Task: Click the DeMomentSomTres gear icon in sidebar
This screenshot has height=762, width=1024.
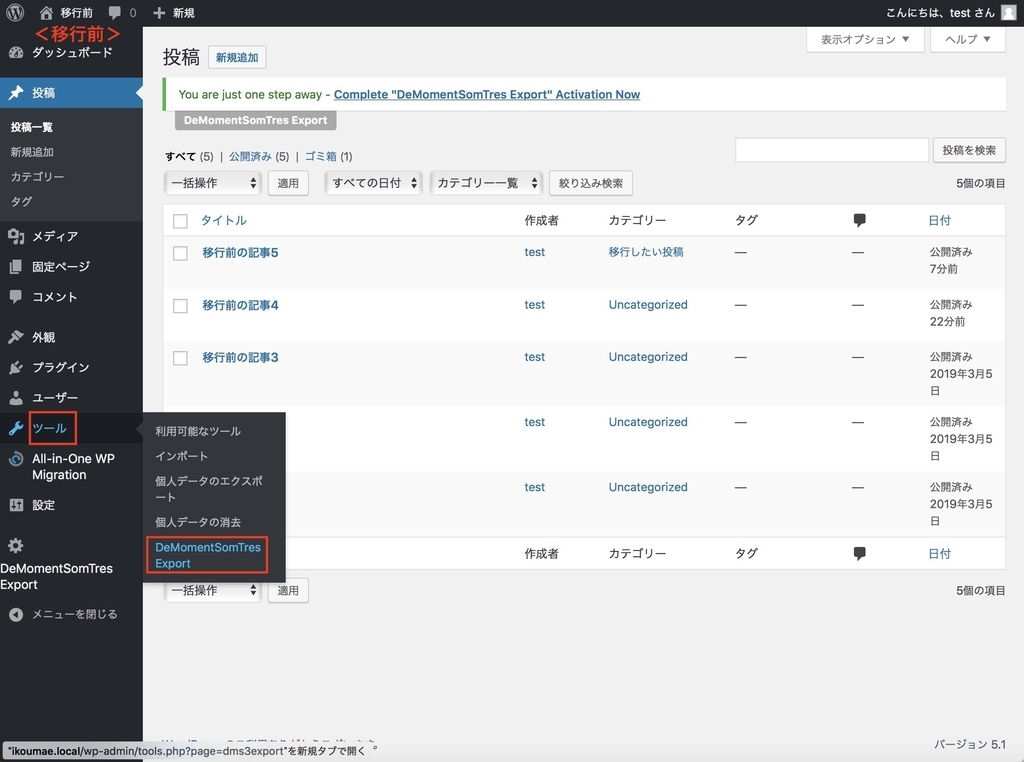Action: (16, 546)
